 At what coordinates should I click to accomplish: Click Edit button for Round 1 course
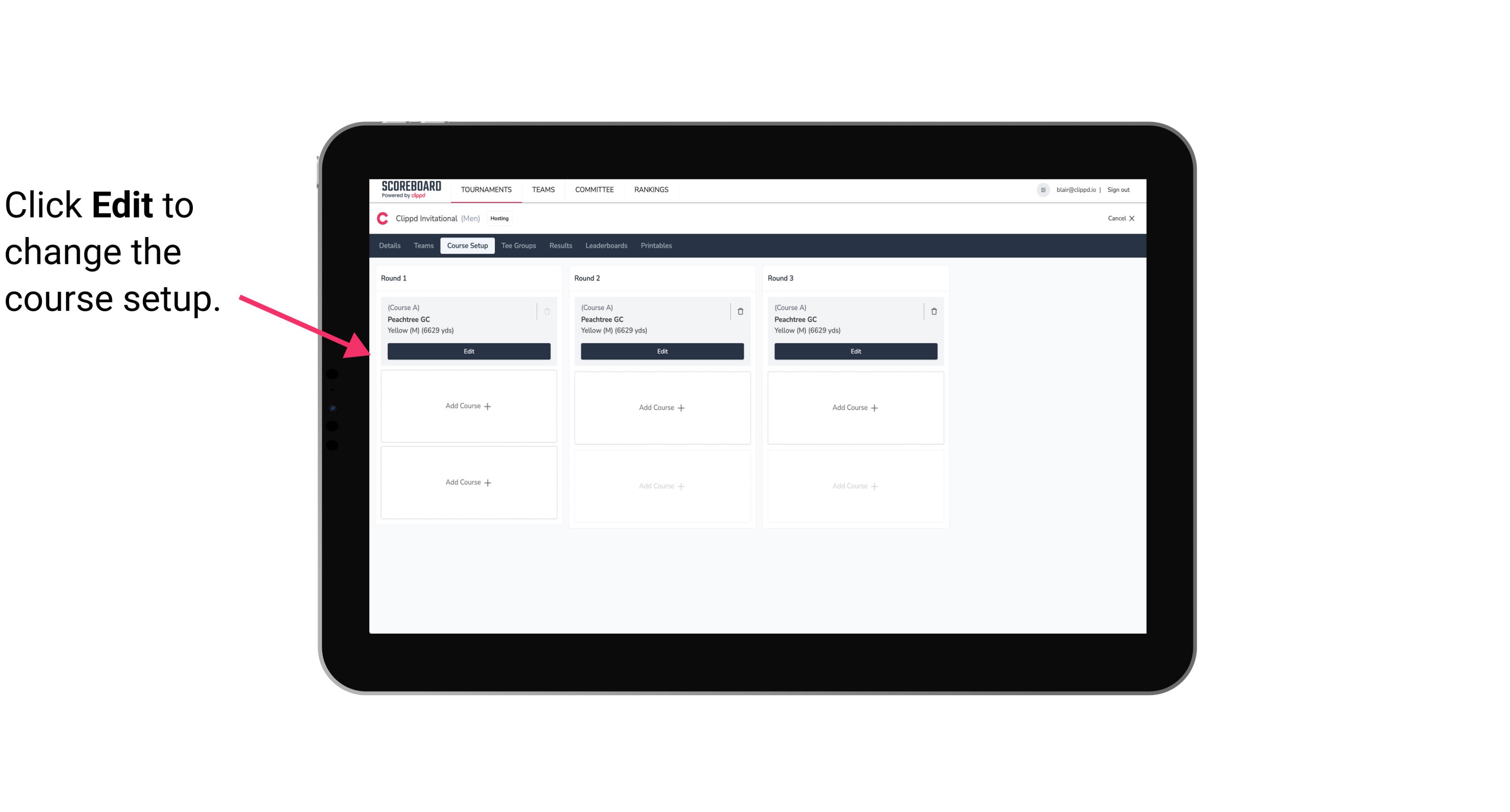point(469,350)
